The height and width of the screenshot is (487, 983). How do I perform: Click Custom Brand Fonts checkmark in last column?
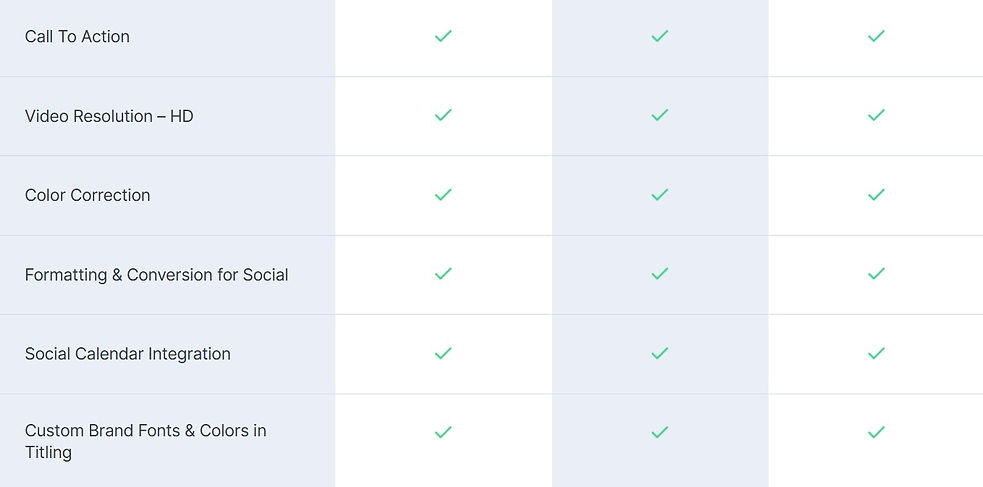(876, 432)
